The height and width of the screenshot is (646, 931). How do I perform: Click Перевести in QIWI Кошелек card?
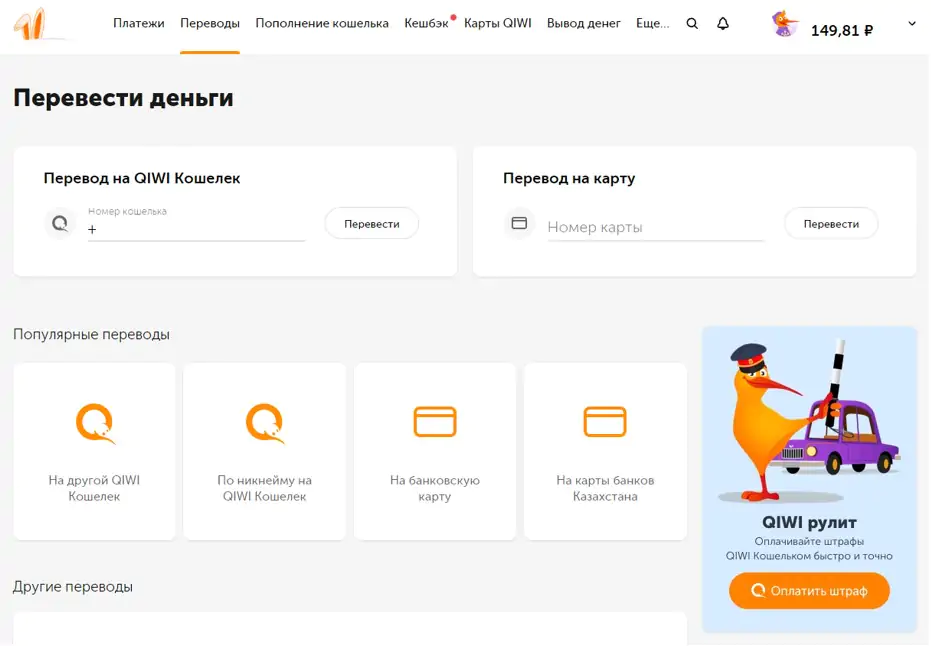click(x=372, y=224)
